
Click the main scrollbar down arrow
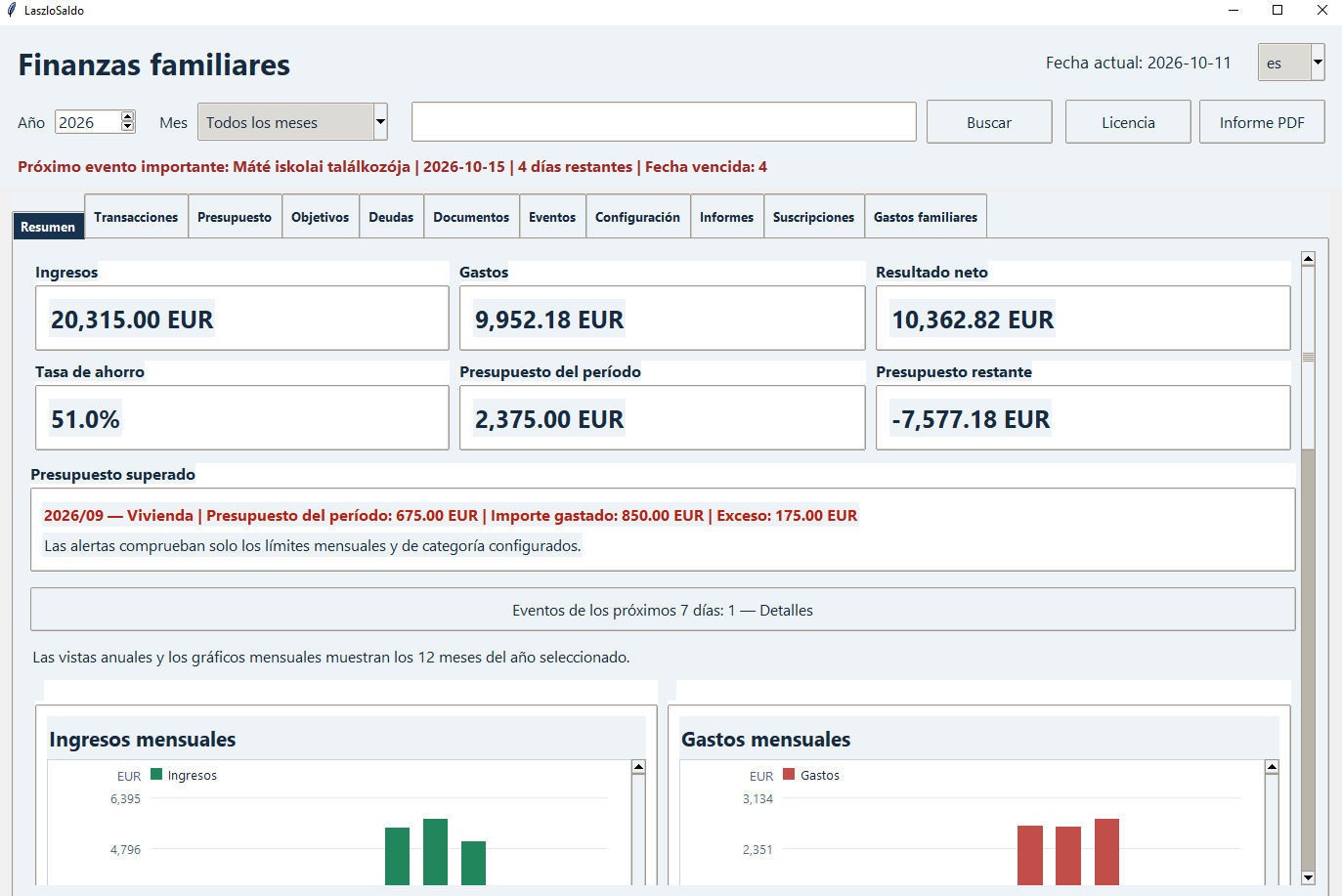(x=1308, y=877)
